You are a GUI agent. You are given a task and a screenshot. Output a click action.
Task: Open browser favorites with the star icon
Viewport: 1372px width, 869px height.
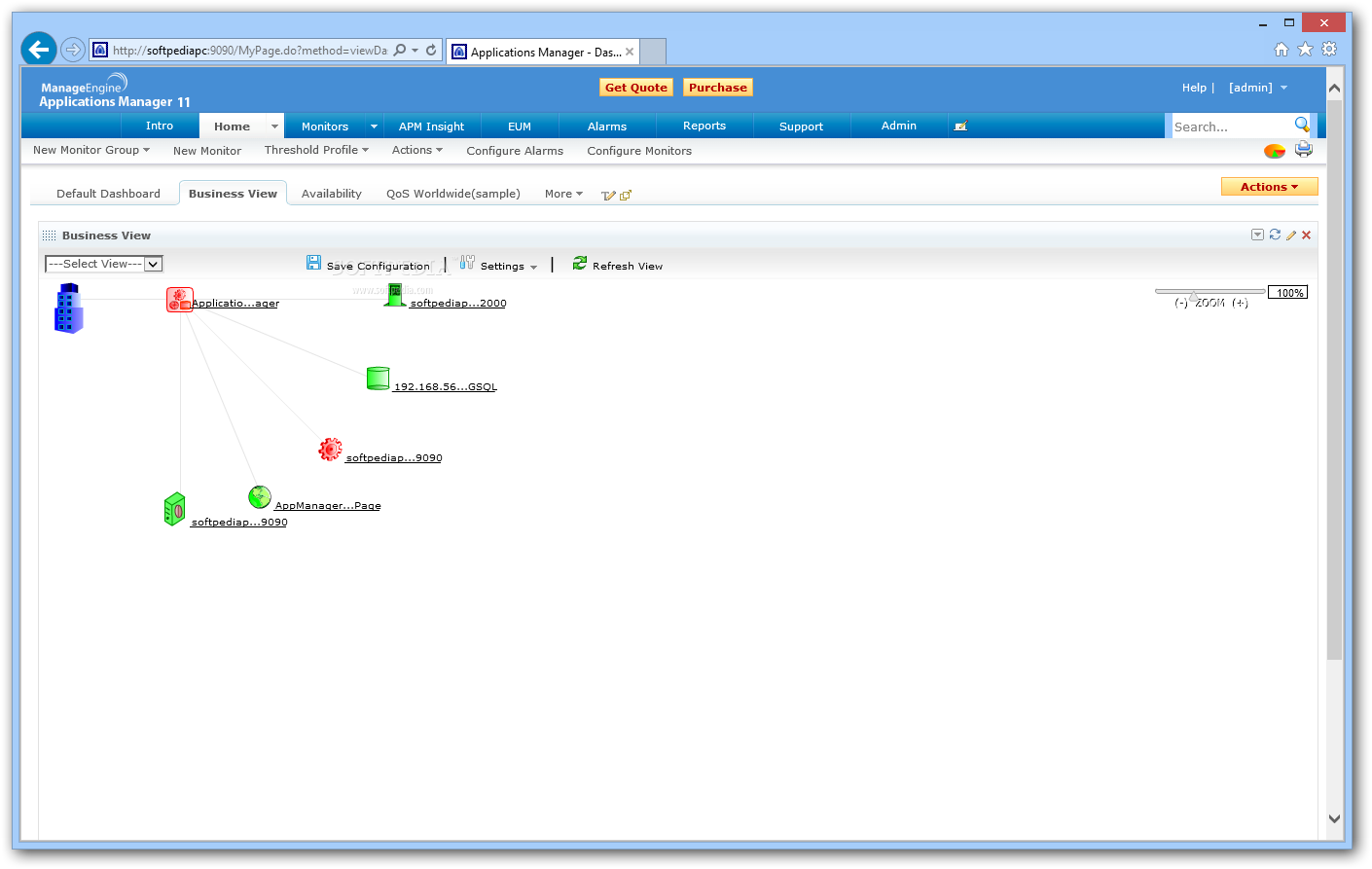click(1305, 50)
